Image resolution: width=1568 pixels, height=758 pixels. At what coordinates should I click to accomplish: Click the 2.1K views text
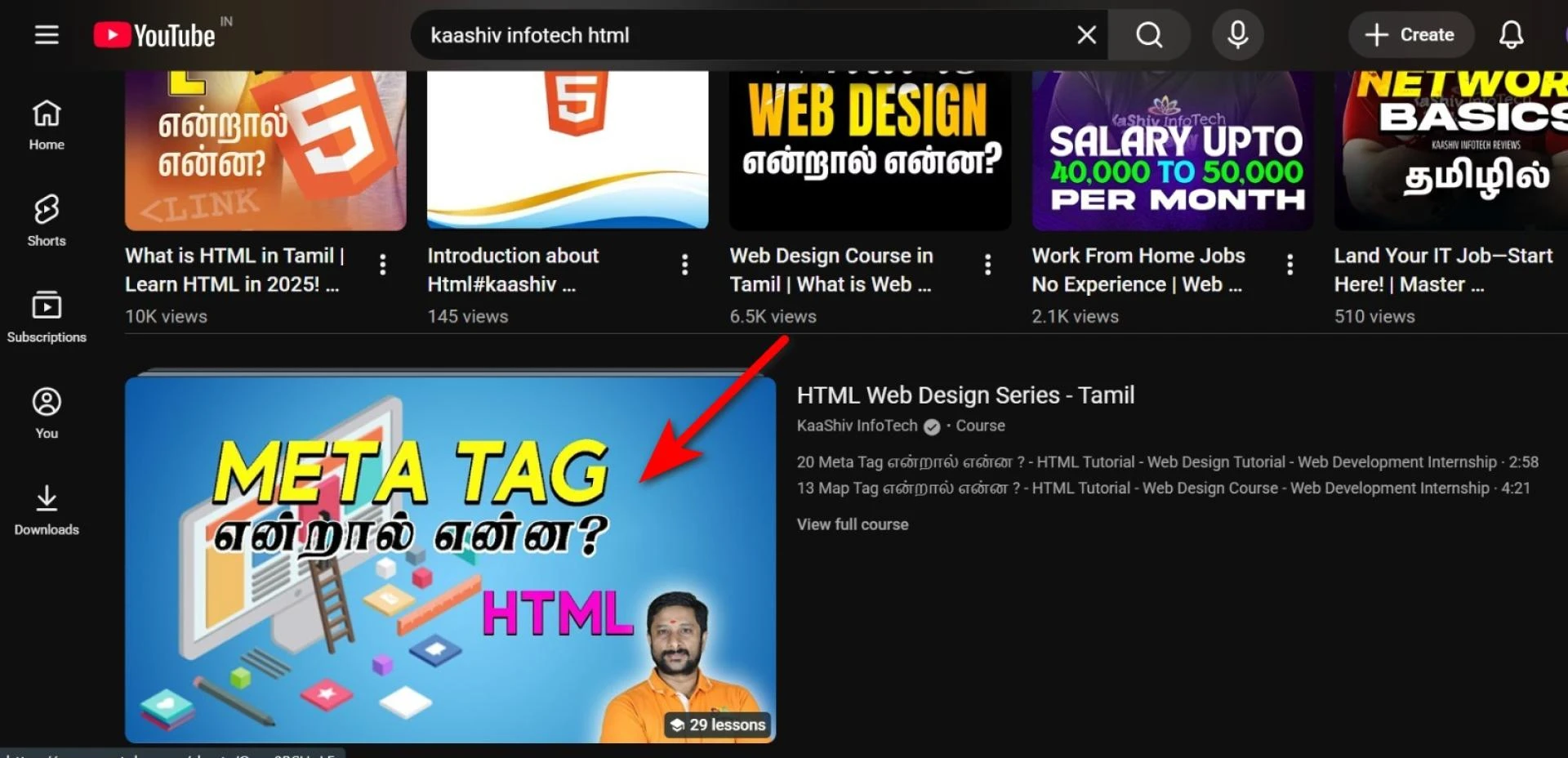click(1075, 317)
